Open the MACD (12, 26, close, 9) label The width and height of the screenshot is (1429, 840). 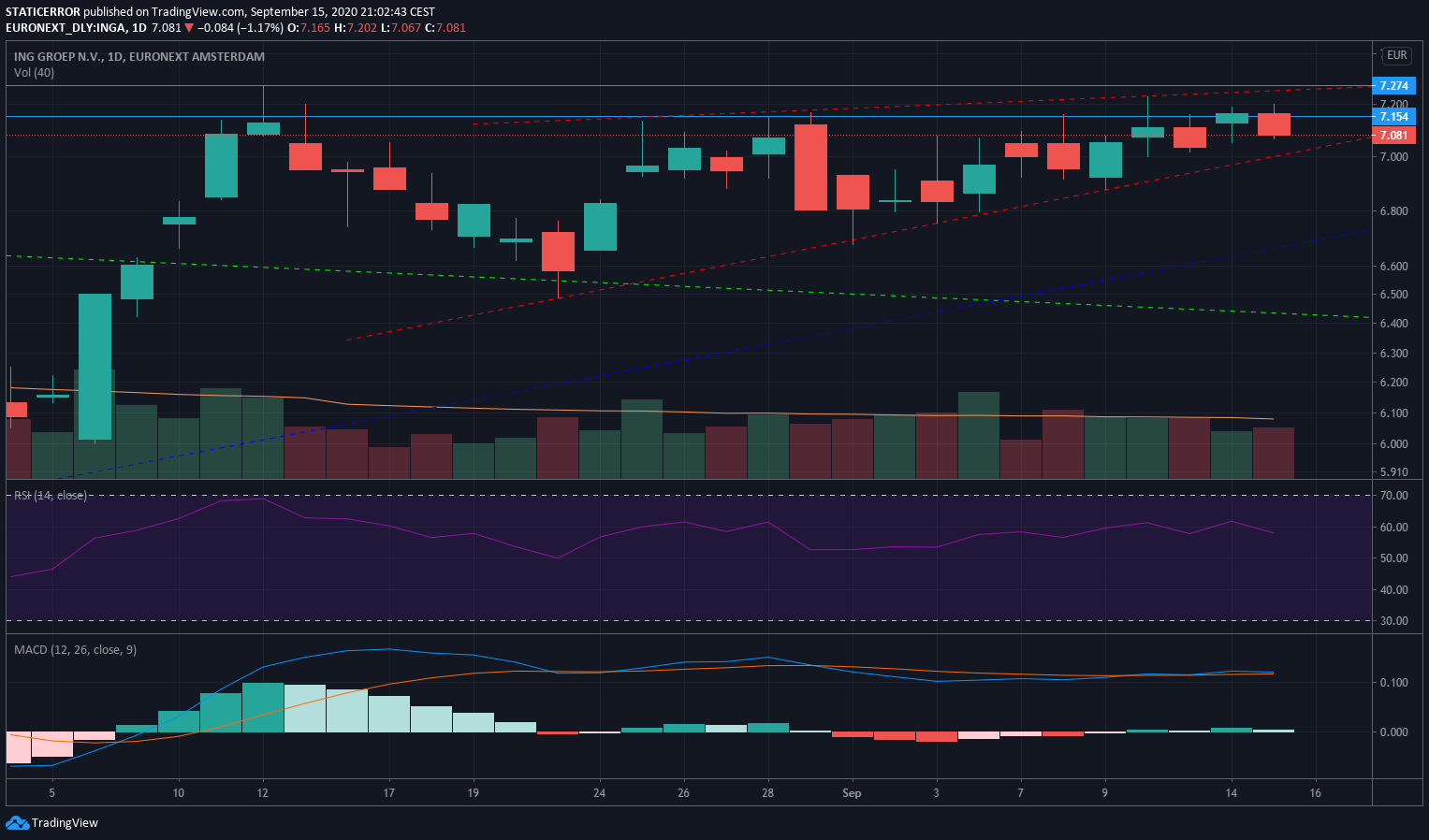point(75,650)
